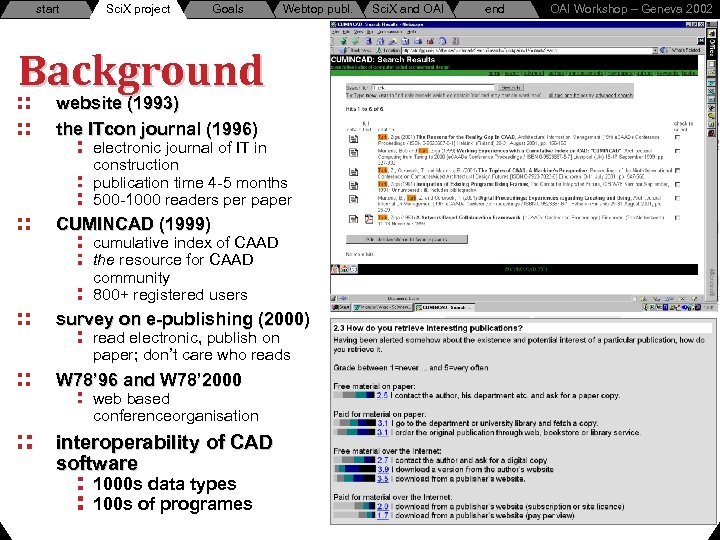This screenshot has width=720, height=540.
Task: Click first footer icon in CUMINCAD black bar
Action: point(335,269)
